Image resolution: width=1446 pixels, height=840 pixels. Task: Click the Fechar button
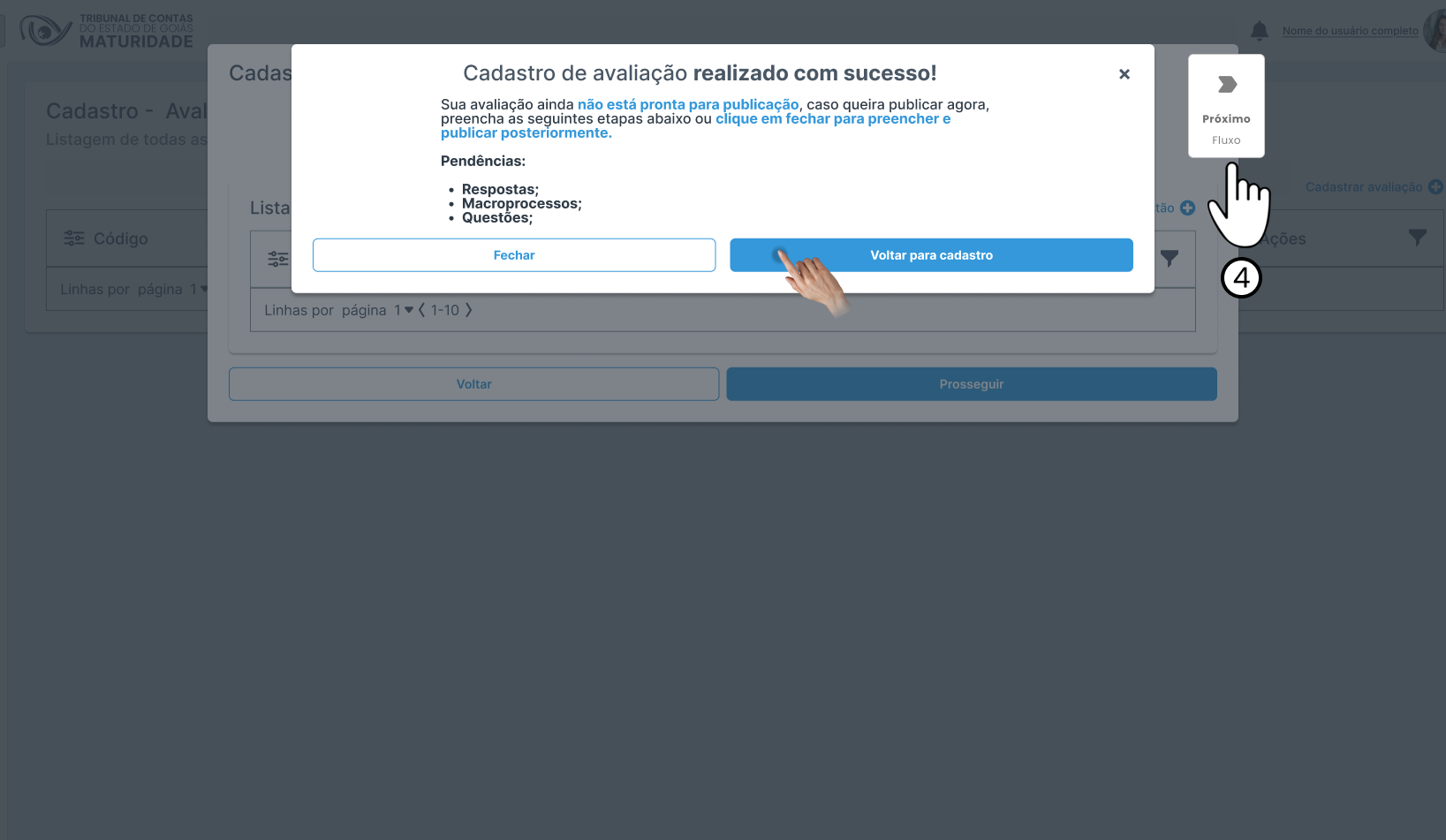(x=514, y=255)
